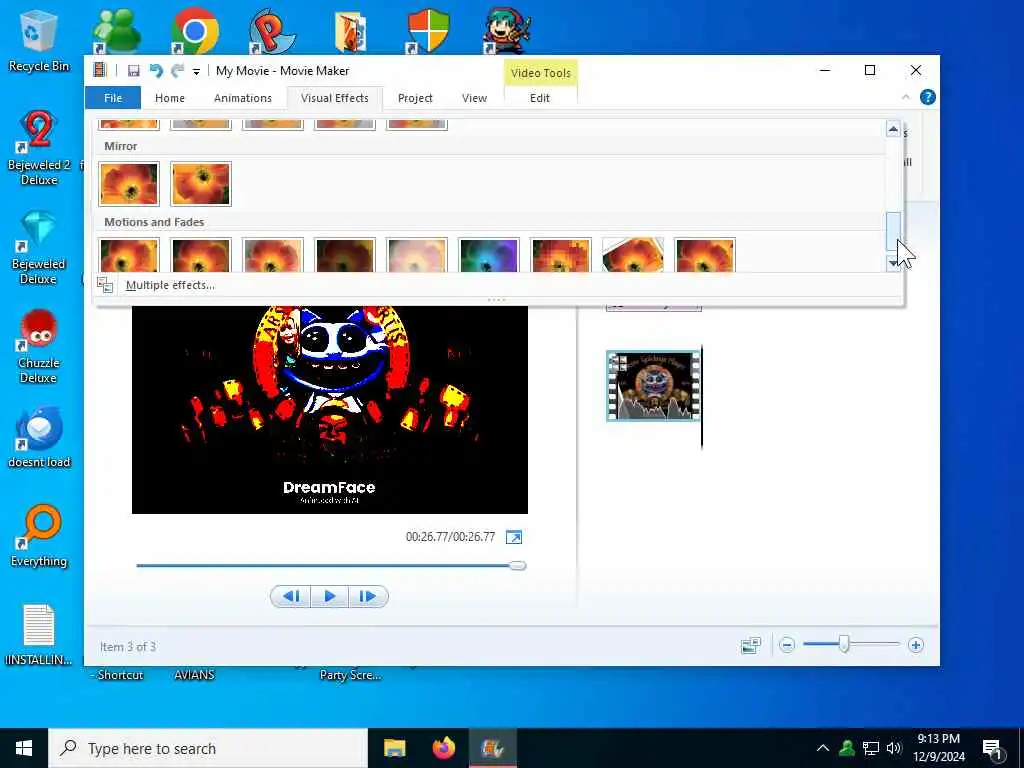This screenshot has width=1024, height=768.
Task: Select the video clip on the storyboard
Action: tap(654, 385)
